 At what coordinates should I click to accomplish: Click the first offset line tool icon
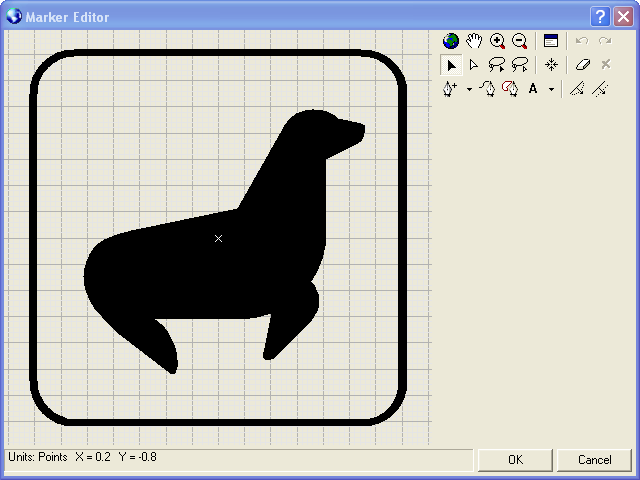point(577,89)
